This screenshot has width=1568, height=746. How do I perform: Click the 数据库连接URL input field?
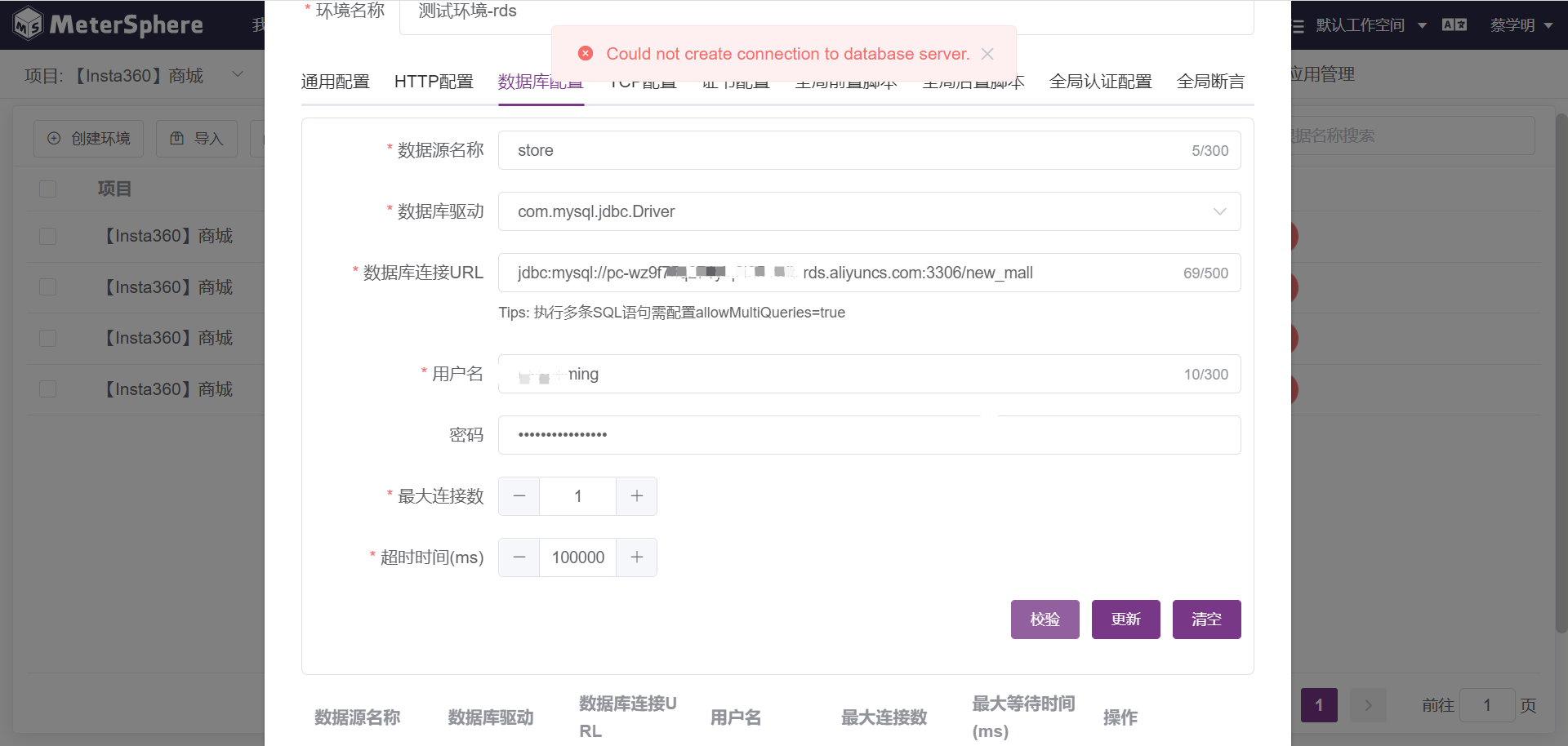pos(870,273)
